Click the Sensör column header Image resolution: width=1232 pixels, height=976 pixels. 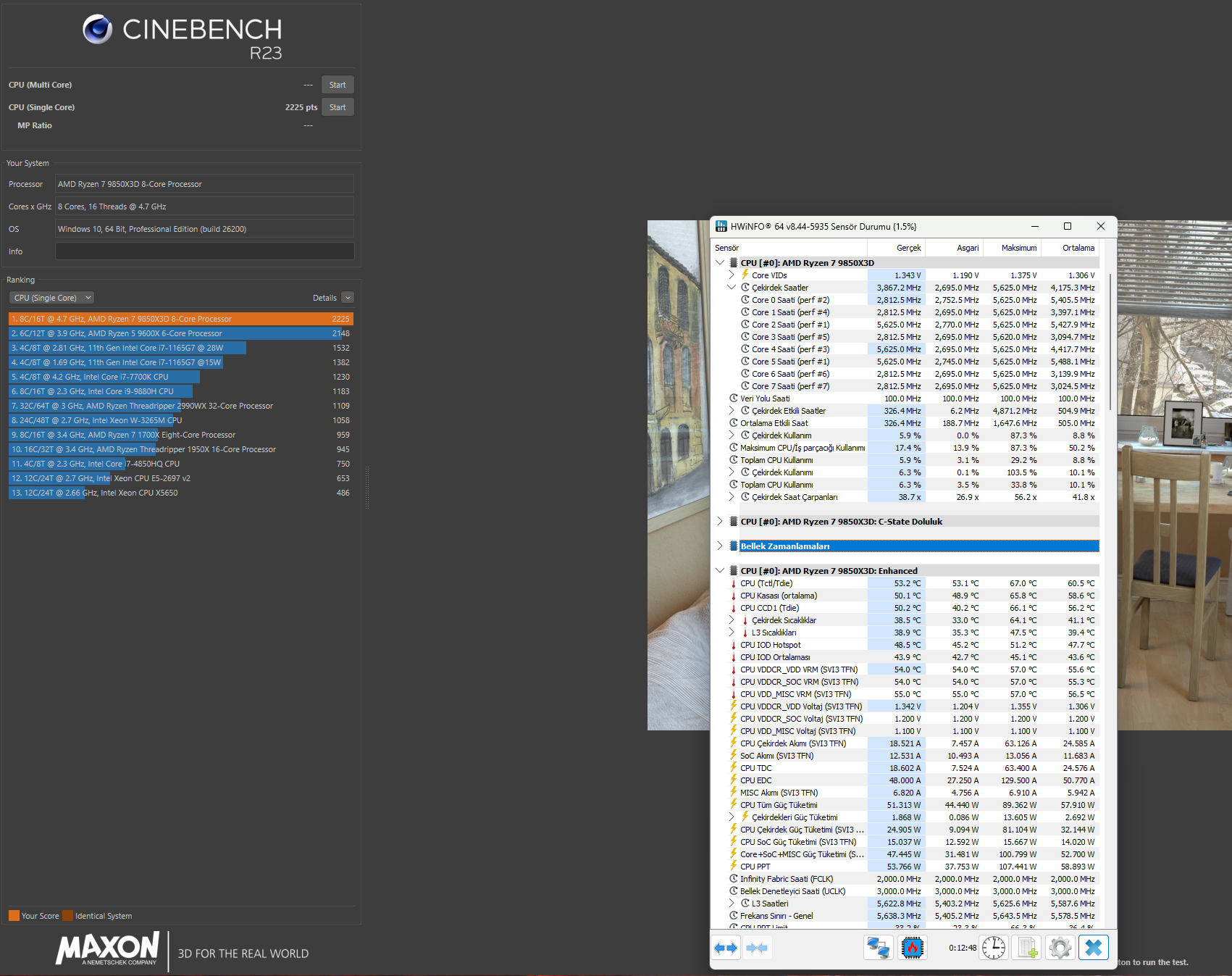point(727,248)
